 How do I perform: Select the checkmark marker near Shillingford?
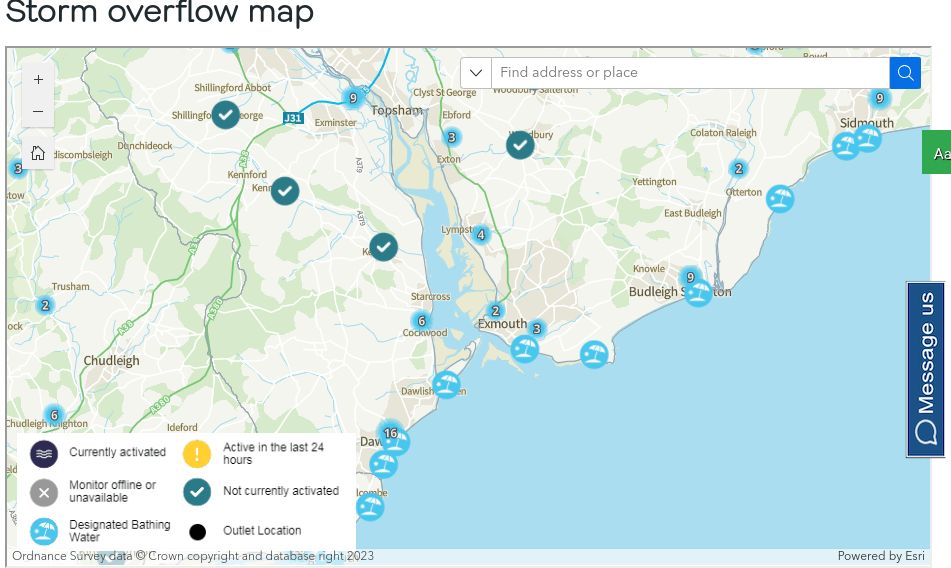pyautogui.click(x=226, y=115)
